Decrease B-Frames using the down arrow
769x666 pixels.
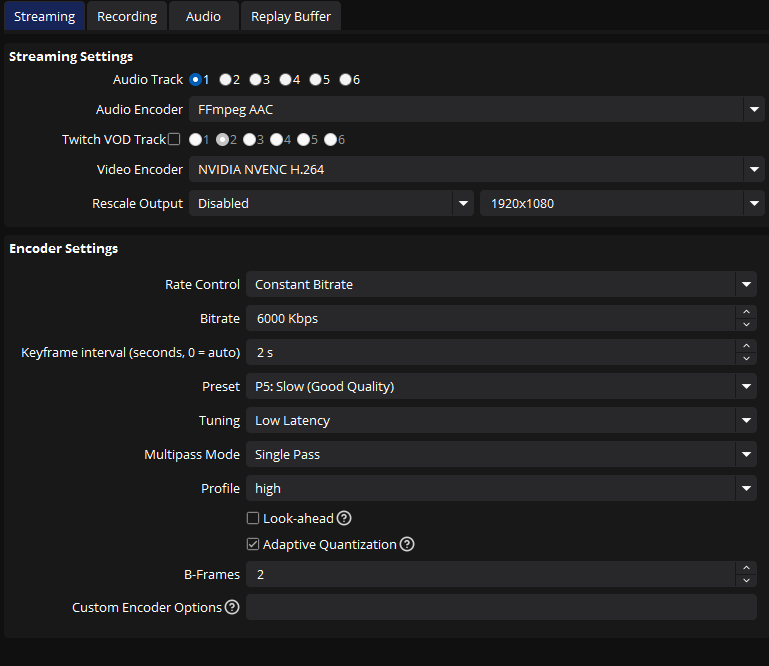point(746,581)
